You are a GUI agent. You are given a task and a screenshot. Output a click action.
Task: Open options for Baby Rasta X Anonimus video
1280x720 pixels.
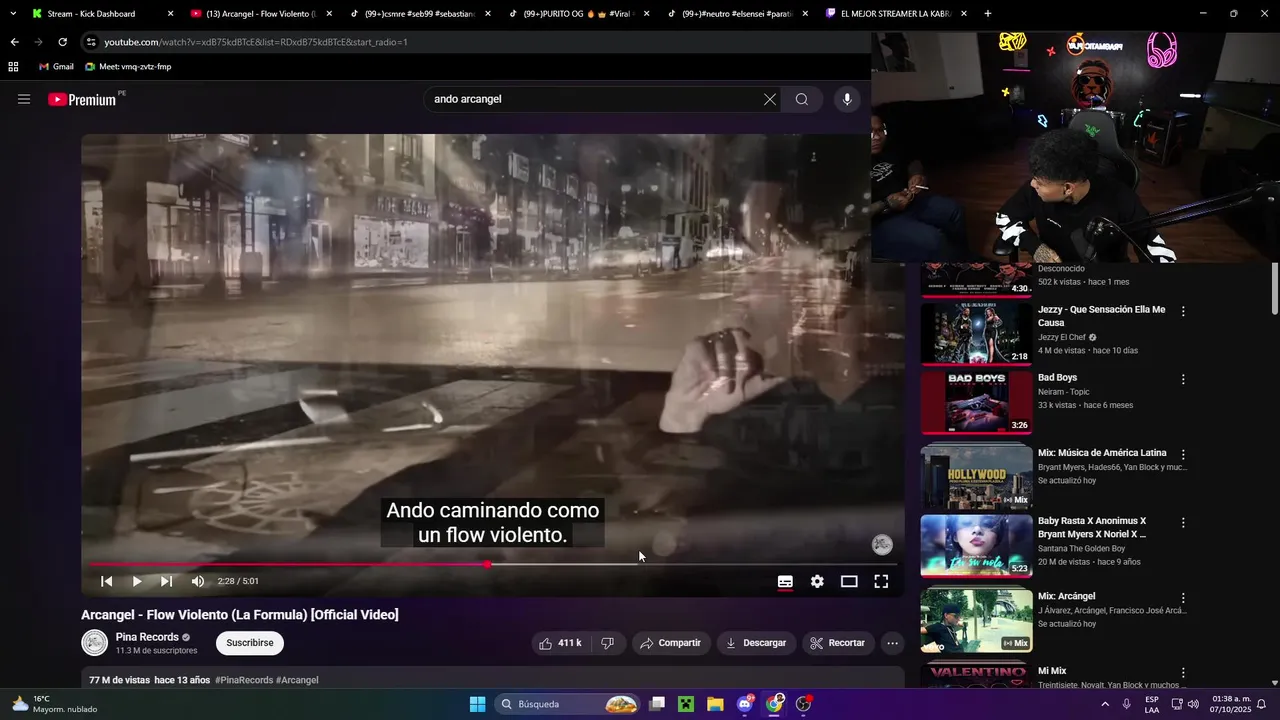point(1183,523)
